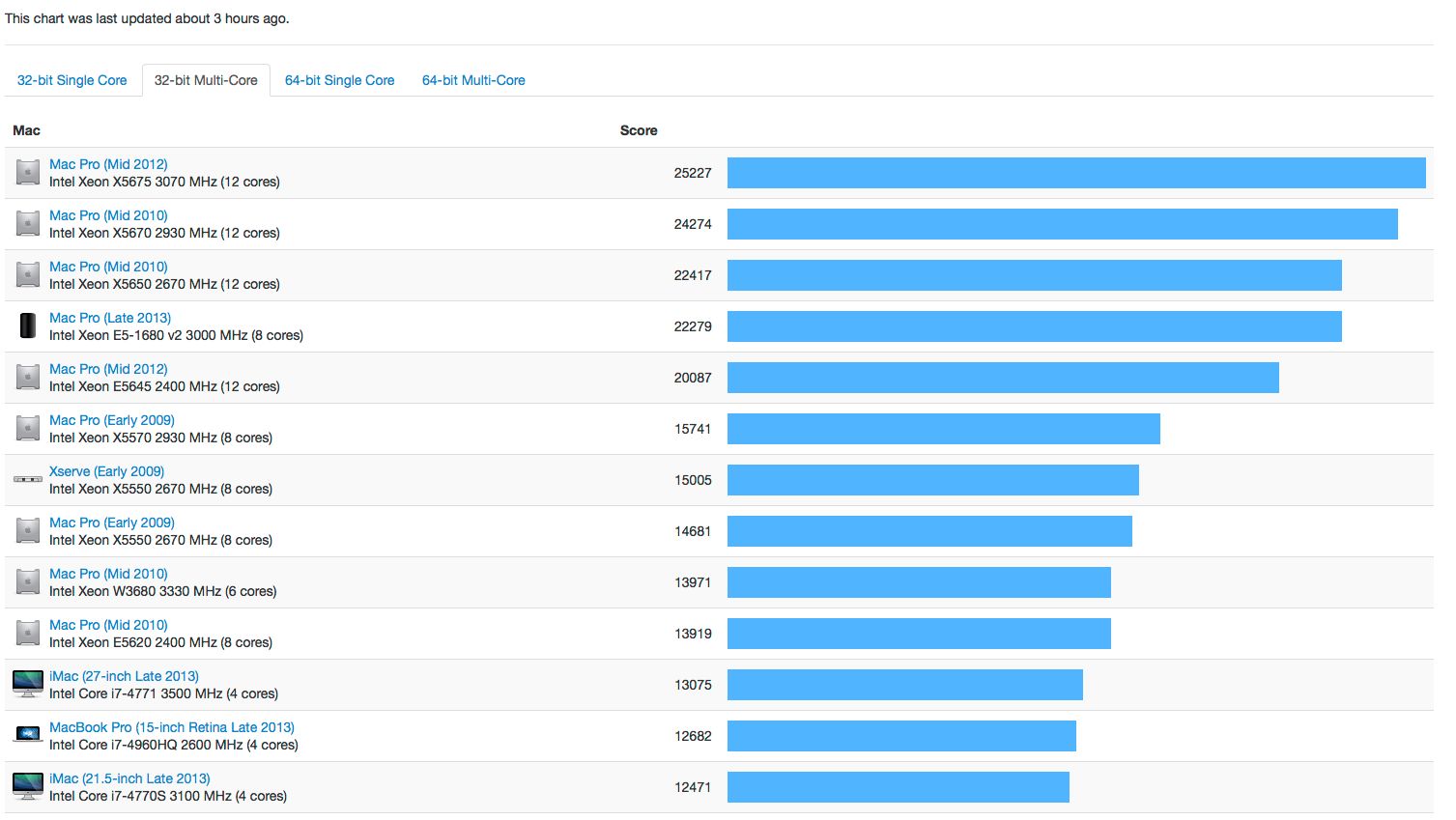
Task: Click the MacBook Pro Retina icon
Action: coord(28,735)
